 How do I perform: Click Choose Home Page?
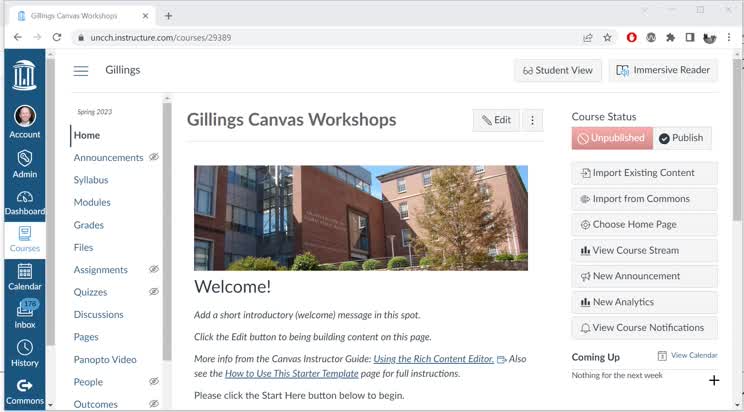coord(644,225)
